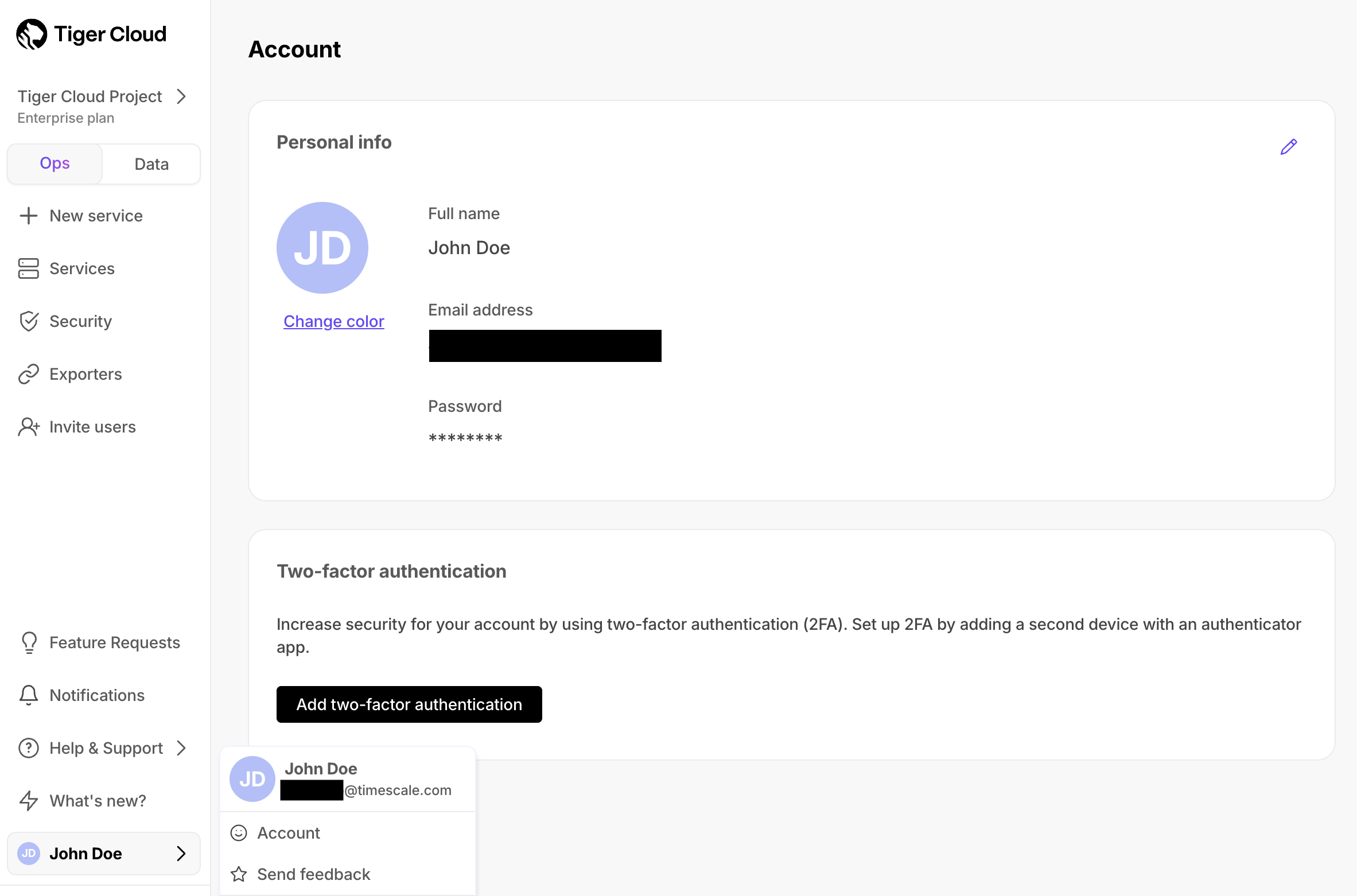The image size is (1357, 896).
Task: Click the Invite users person icon
Action: click(x=28, y=427)
